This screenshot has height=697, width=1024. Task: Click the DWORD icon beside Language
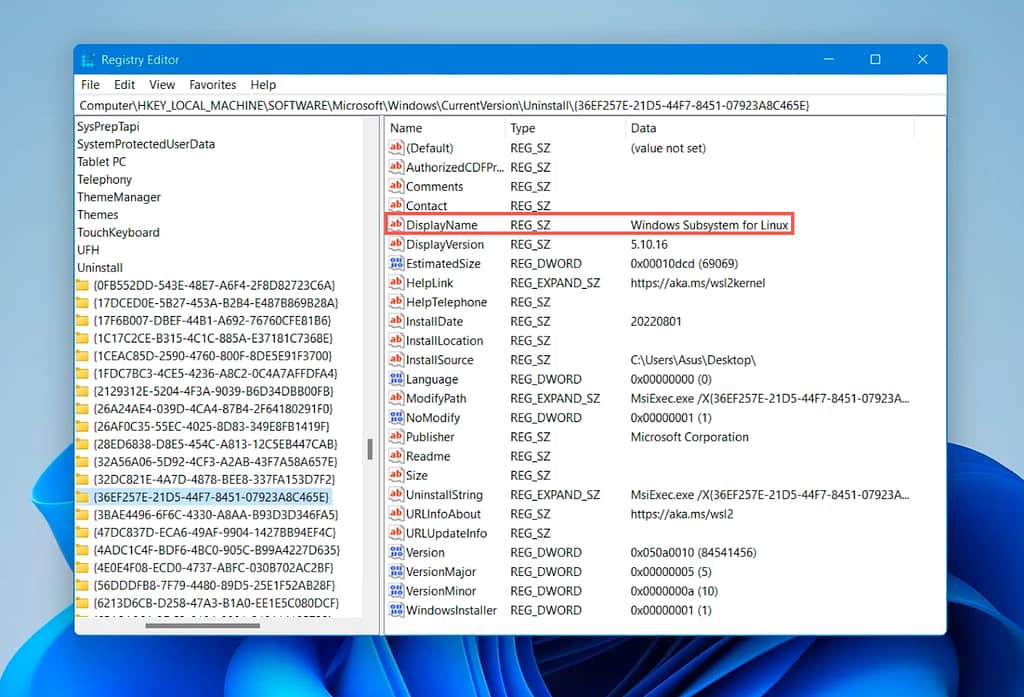[x=396, y=379]
